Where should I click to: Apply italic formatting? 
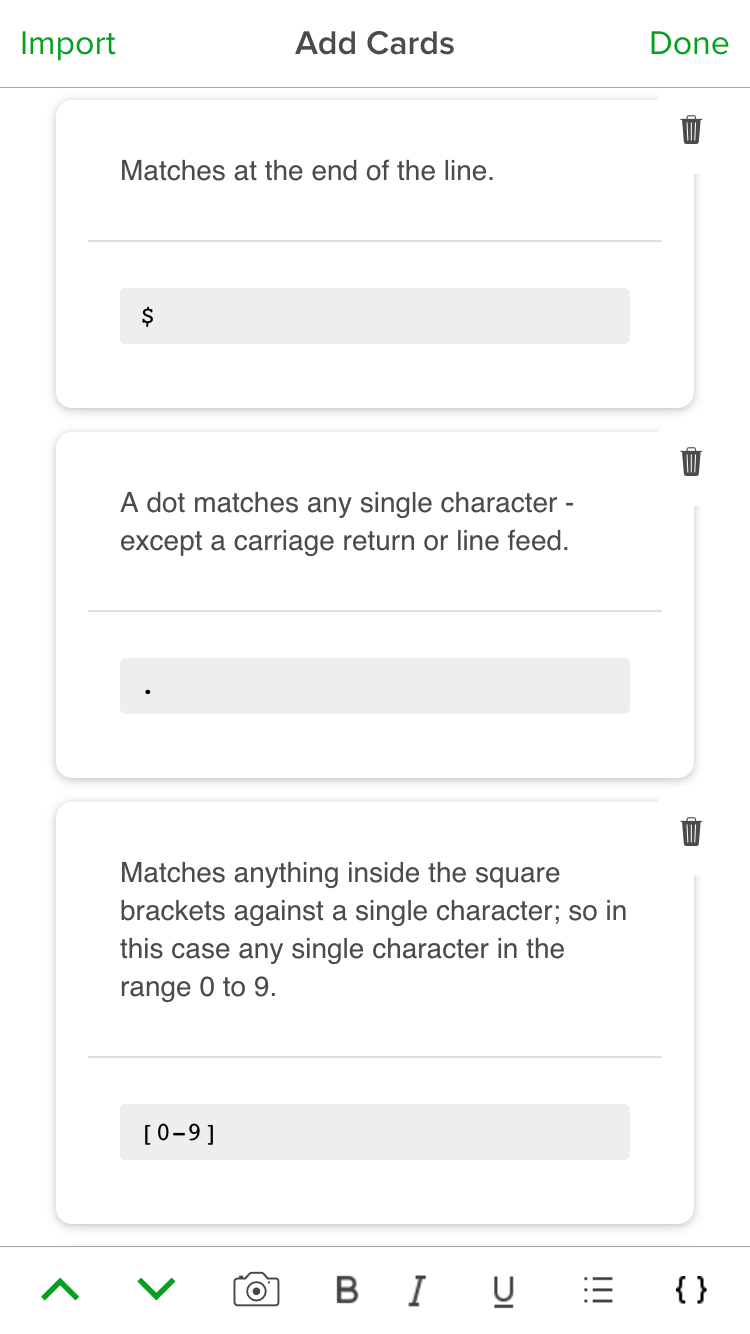point(417,1289)
